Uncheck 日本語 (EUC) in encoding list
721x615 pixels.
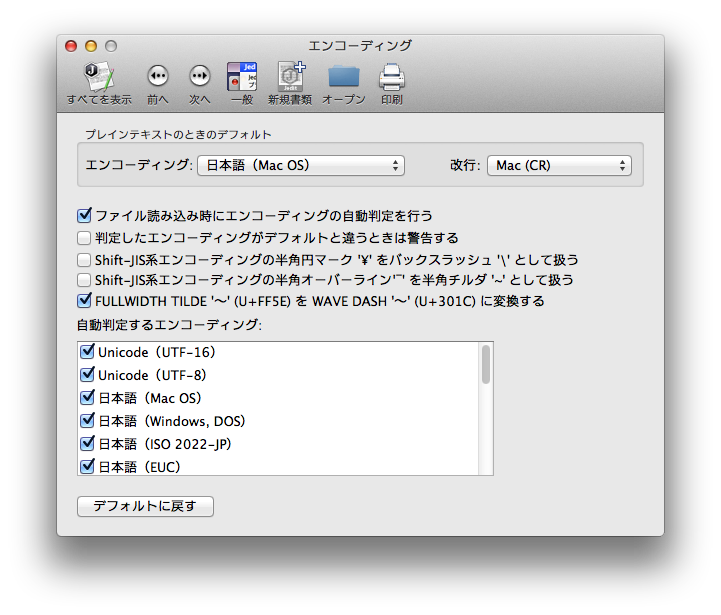pyautogui.click(x=87, y=466)
